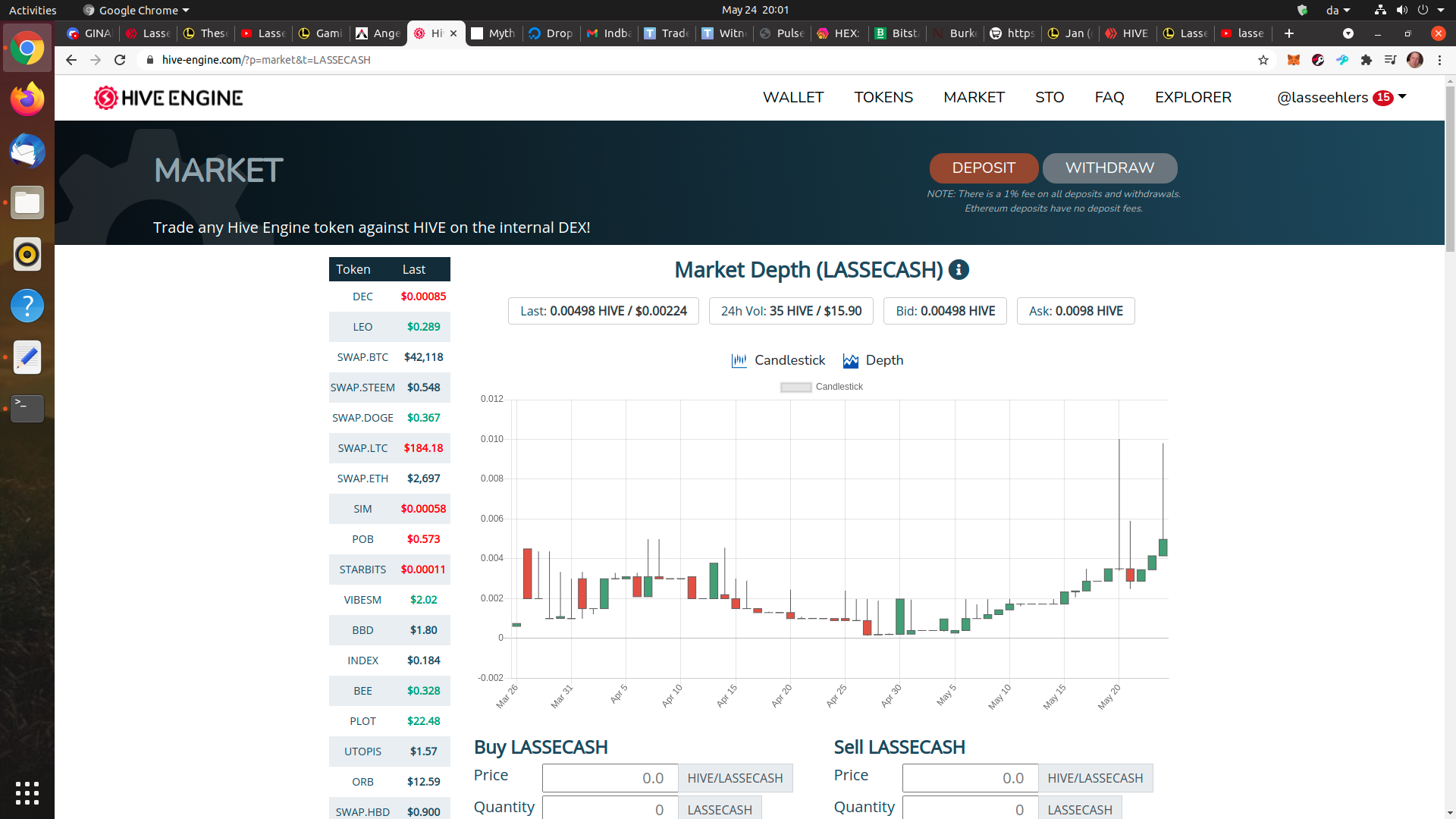Select the PLOT token row

coord(389,721)
